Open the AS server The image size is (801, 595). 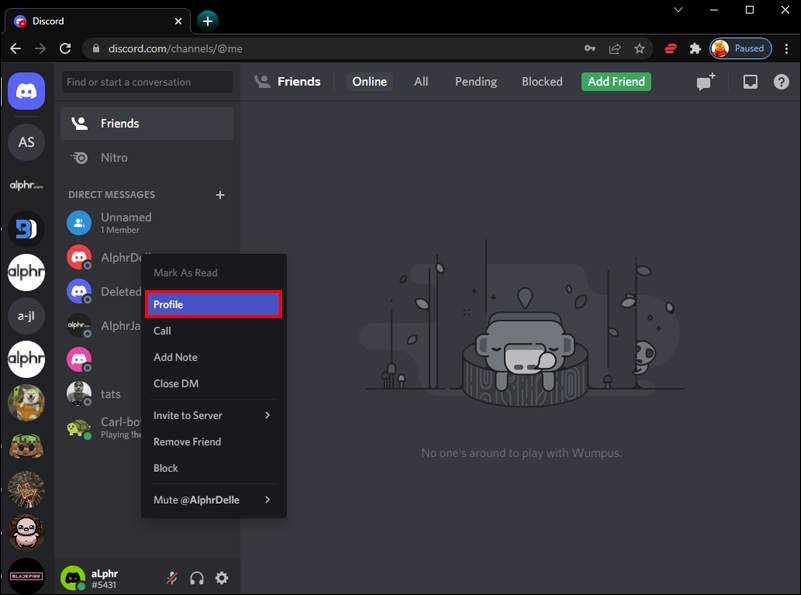coord(26,142)
